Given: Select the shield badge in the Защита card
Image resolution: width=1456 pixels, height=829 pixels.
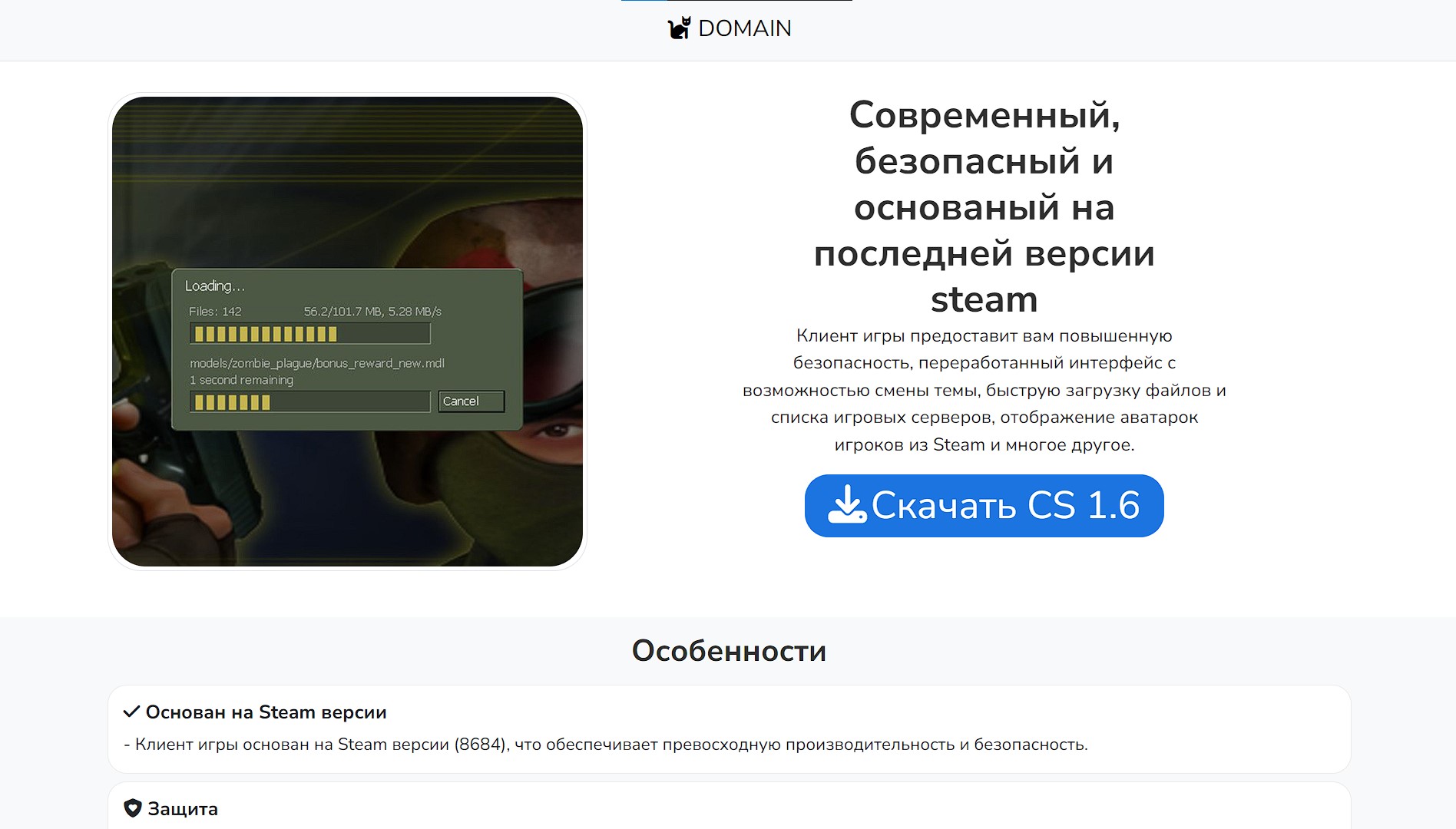Looking at the screenshot, I should click(x=133, y=808).
